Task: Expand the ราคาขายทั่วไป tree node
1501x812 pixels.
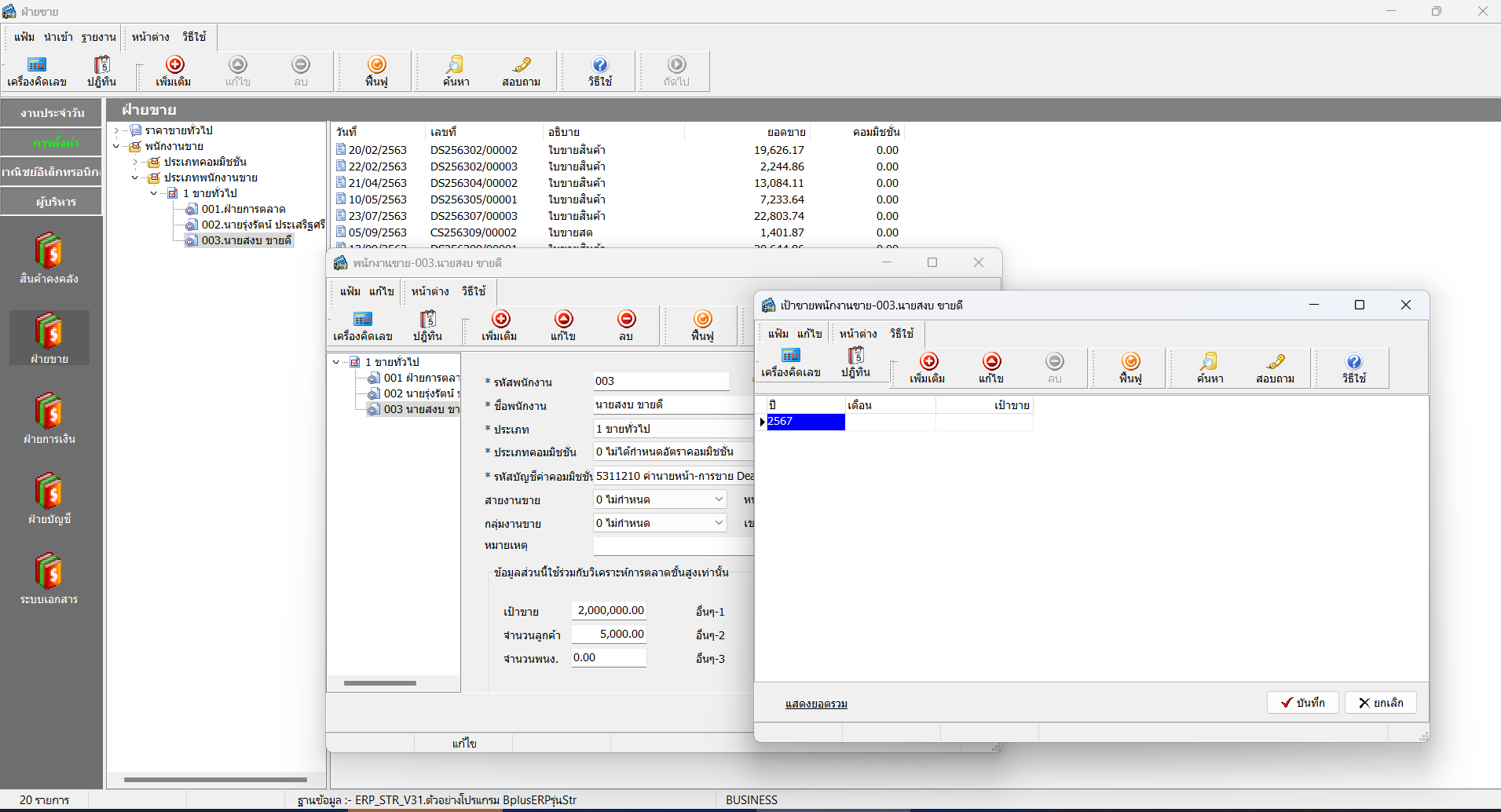Action: pyautogui.click(x=116, y=130)
